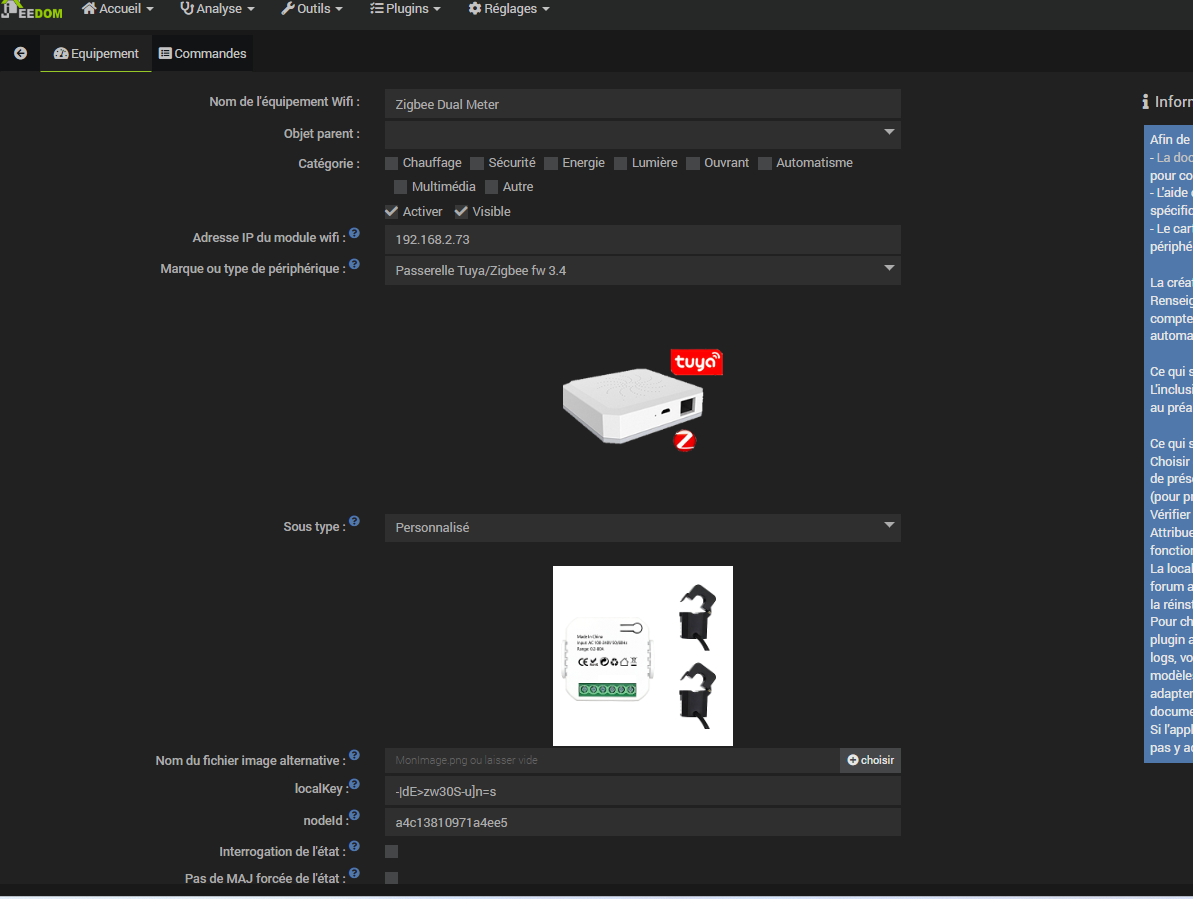
Task: Check the Sécurité category
Action: point(477,164)
